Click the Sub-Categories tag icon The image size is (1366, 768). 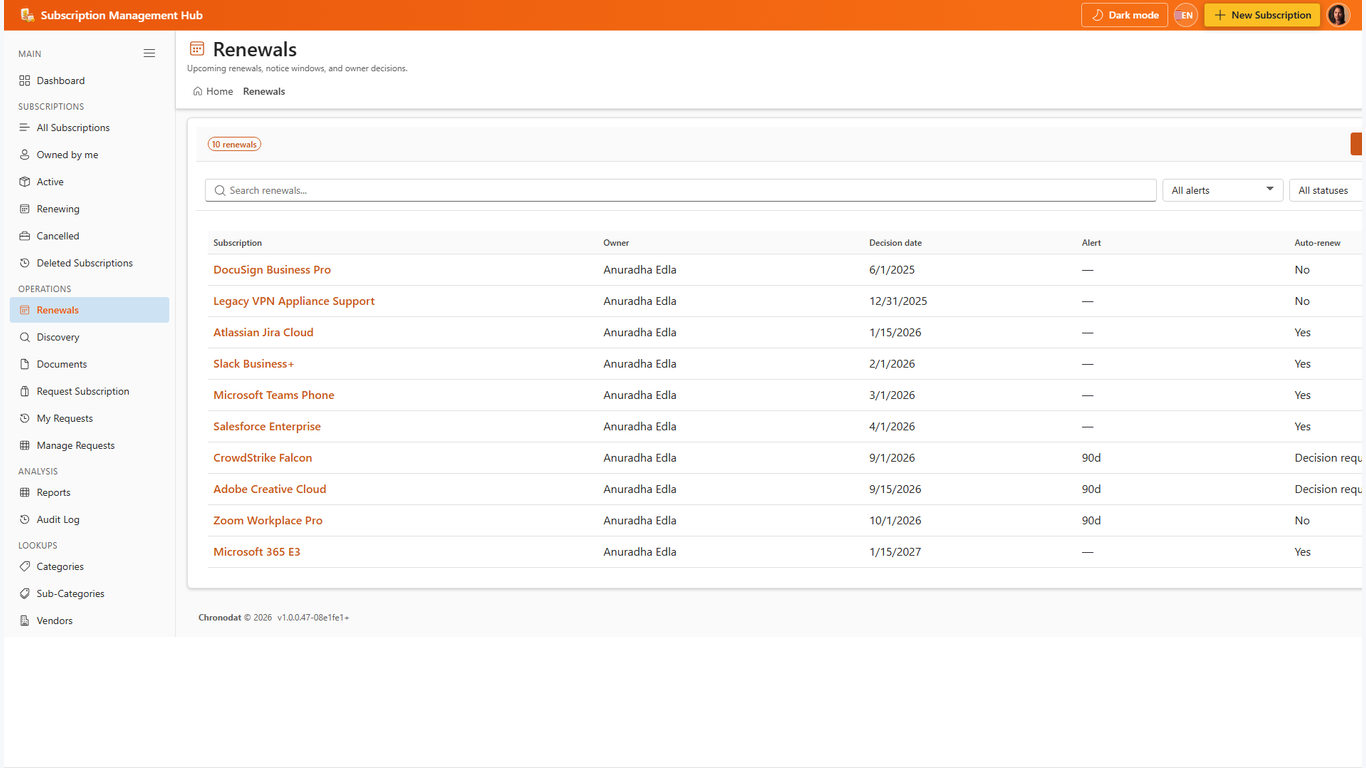[x=25, y=593]
